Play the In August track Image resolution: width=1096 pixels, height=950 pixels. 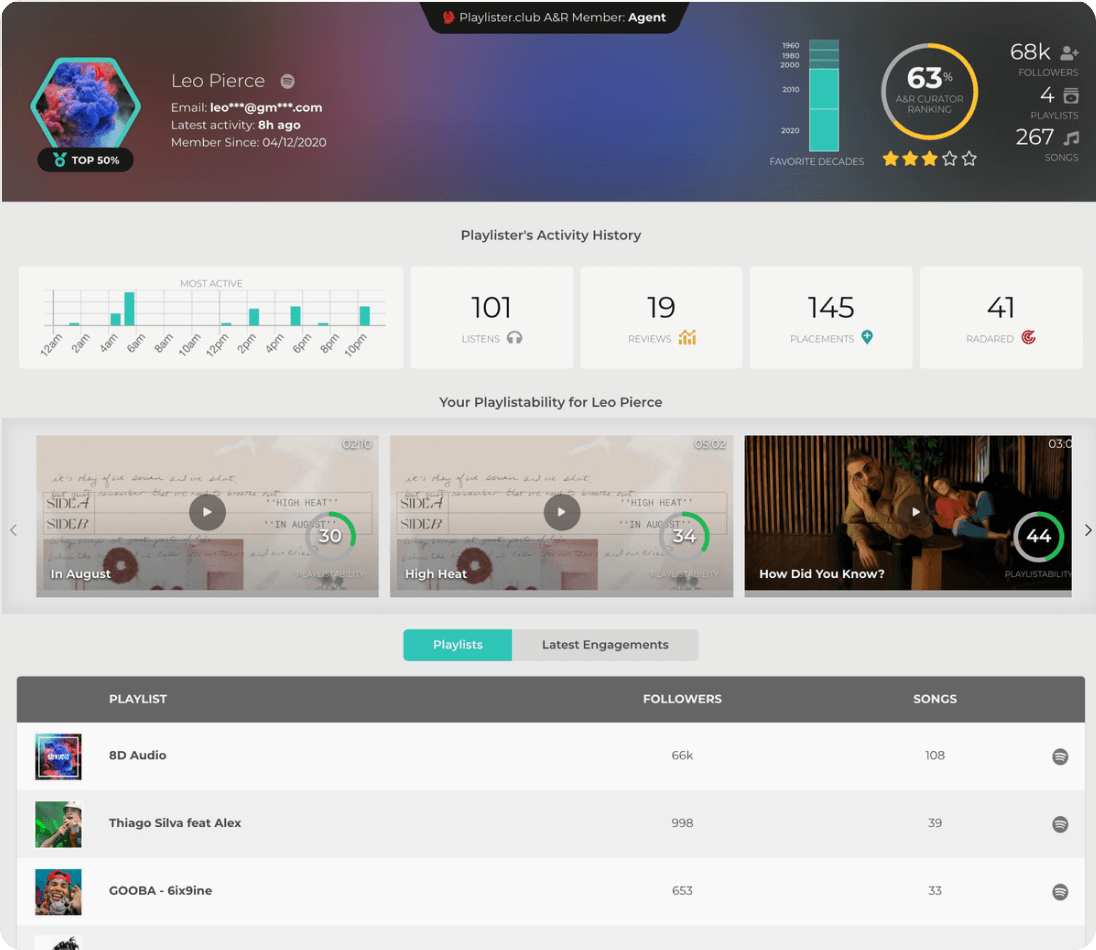207,512
